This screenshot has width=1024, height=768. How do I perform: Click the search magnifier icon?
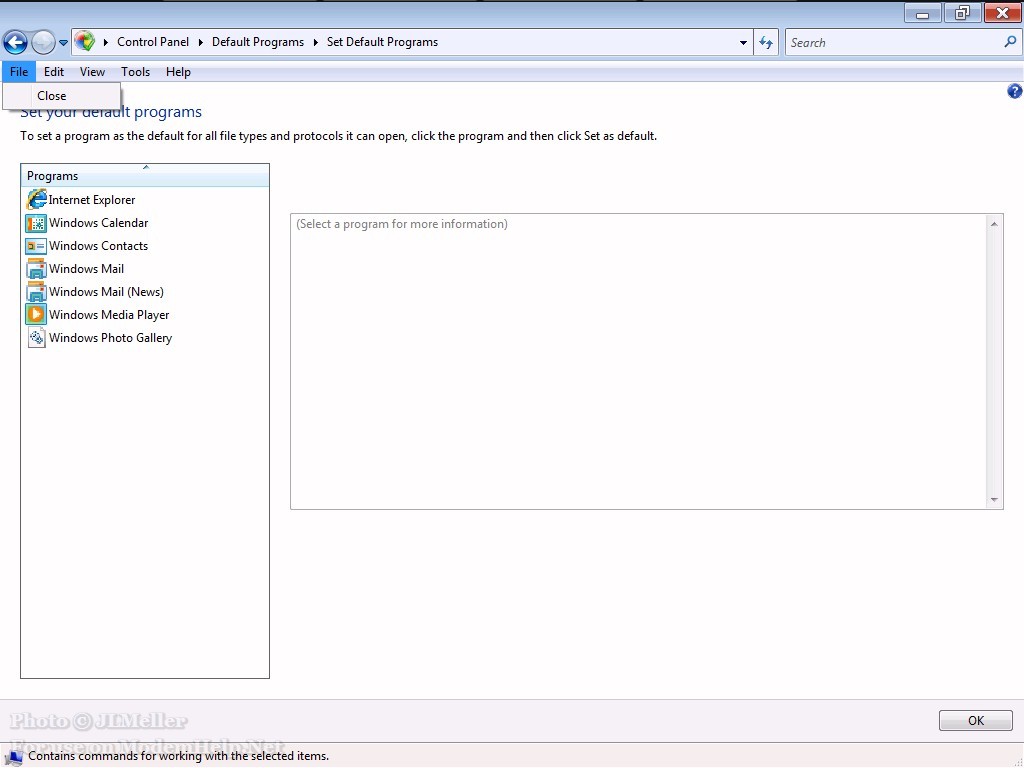pos(1010,42)
